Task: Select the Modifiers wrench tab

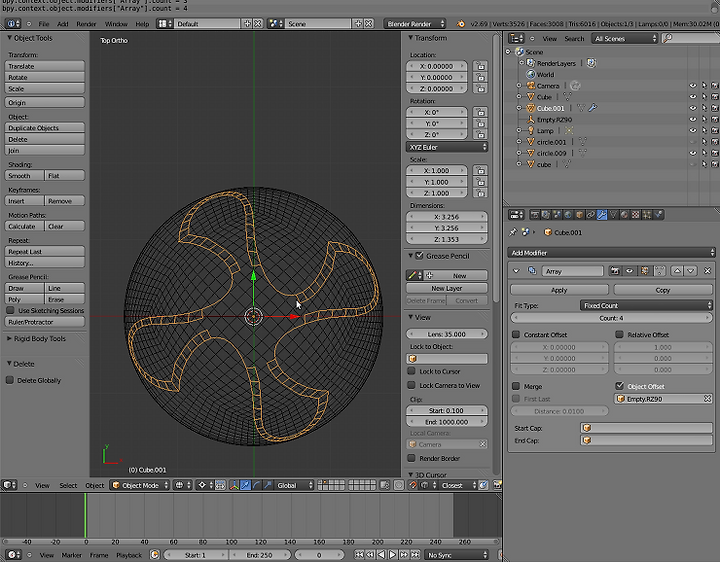Action: click(x=602, y=214)
